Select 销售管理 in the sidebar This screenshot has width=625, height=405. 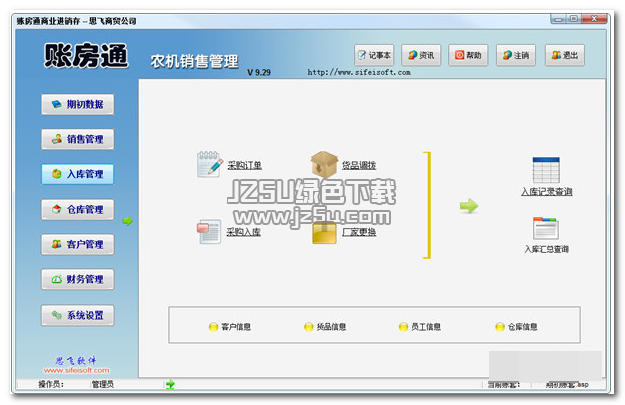(x=77, y=139)
